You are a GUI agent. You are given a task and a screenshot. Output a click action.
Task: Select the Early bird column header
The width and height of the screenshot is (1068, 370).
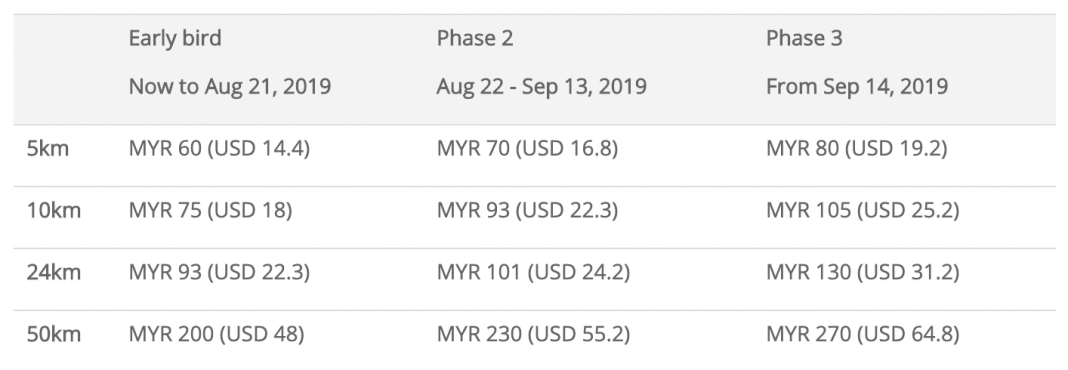(x=175, y=38)
